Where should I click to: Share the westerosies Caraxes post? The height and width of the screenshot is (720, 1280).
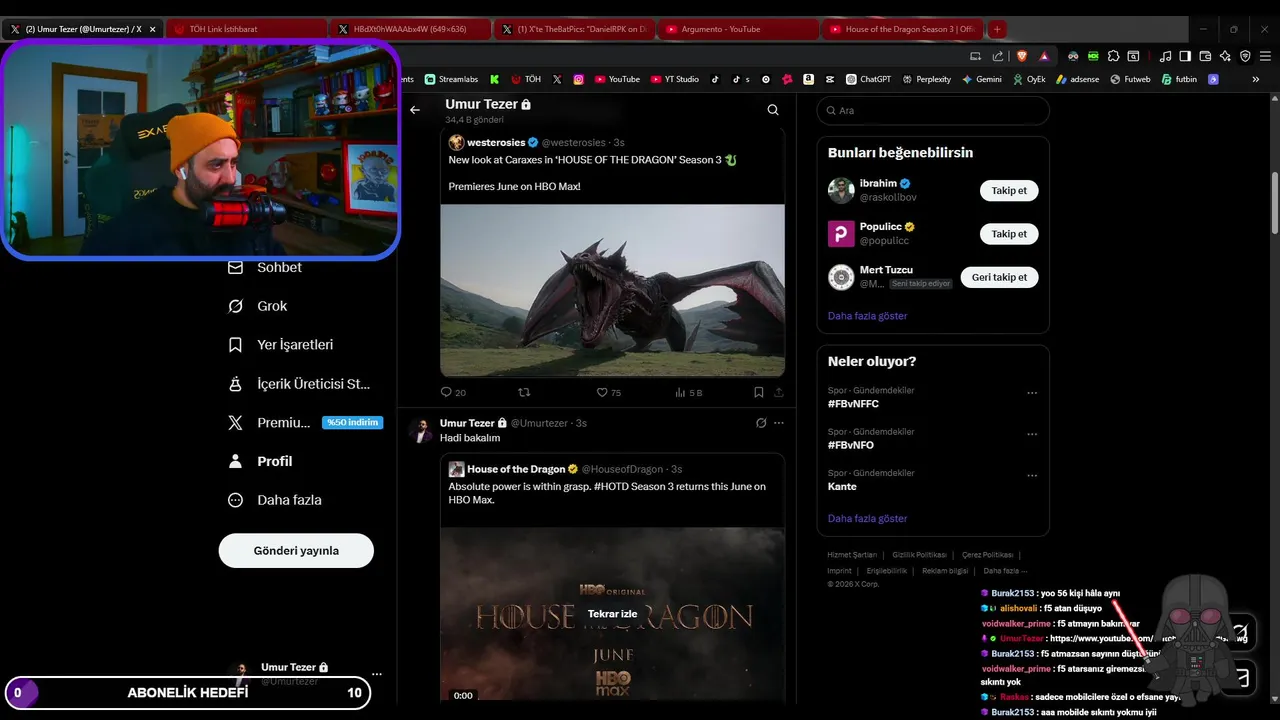coord(778,393)
